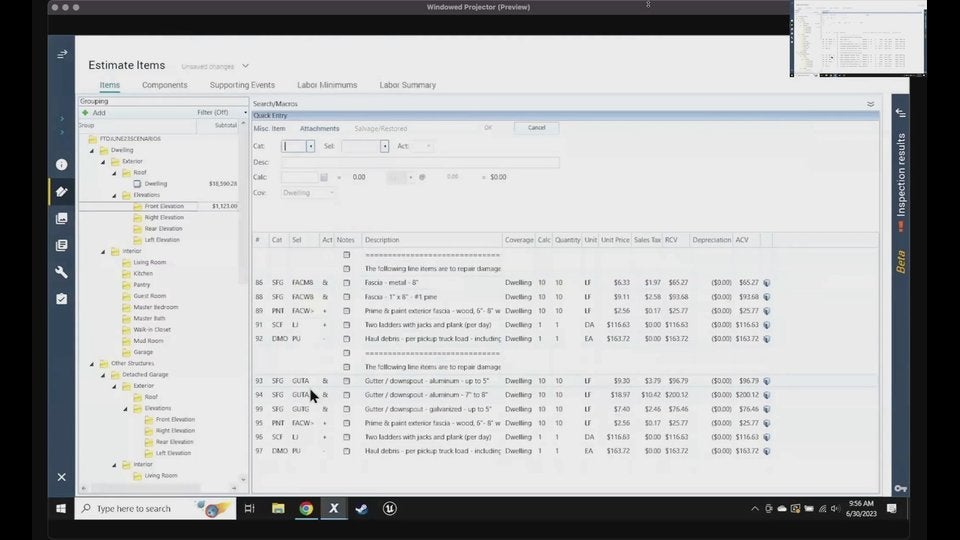This screenshot has height=540, width=960.
Task: Open the info panel in left sidebar
Action: pos(61,164)
